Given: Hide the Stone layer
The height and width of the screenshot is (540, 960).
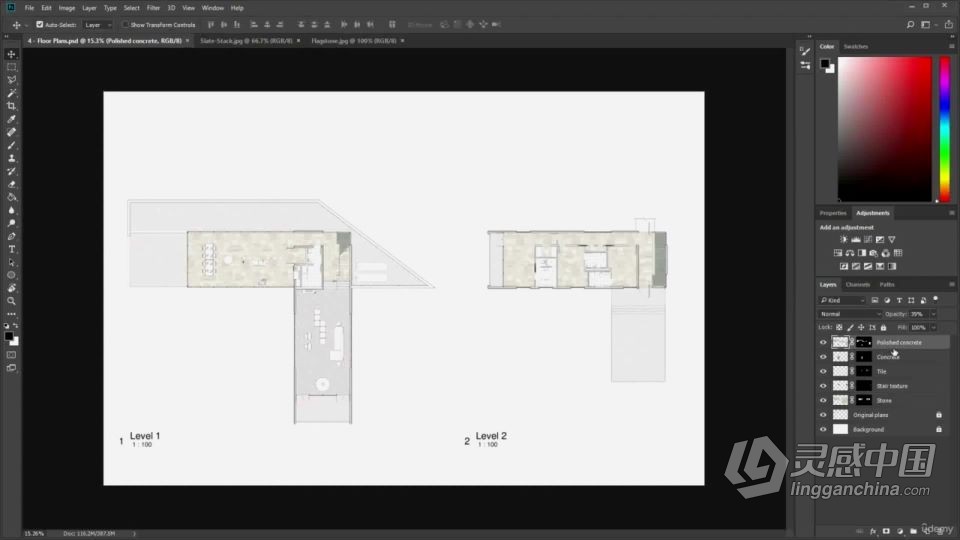Looking at the screenshot, I should [x=823, y=400].
